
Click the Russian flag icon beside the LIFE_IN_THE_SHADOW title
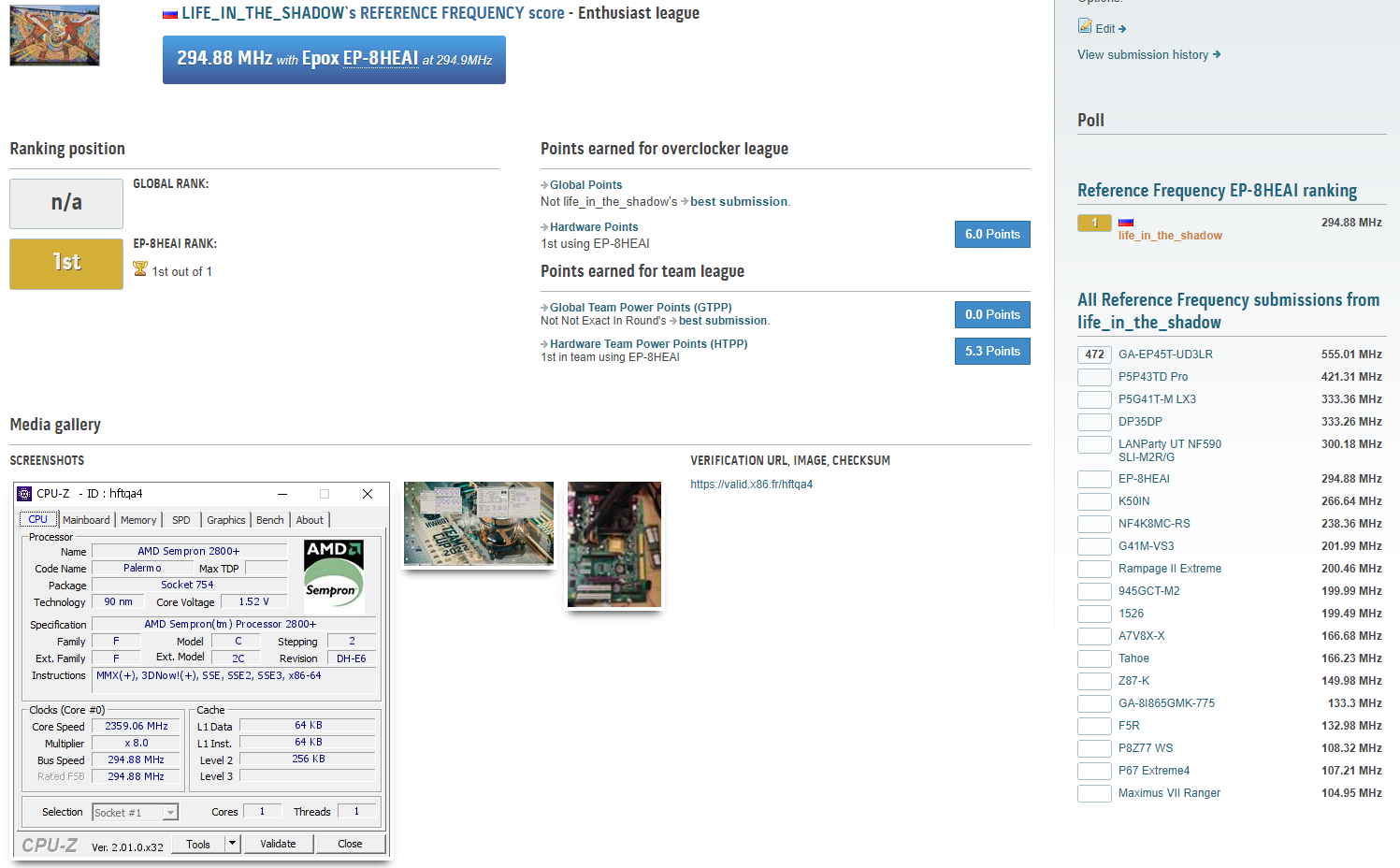coord(170,14)
